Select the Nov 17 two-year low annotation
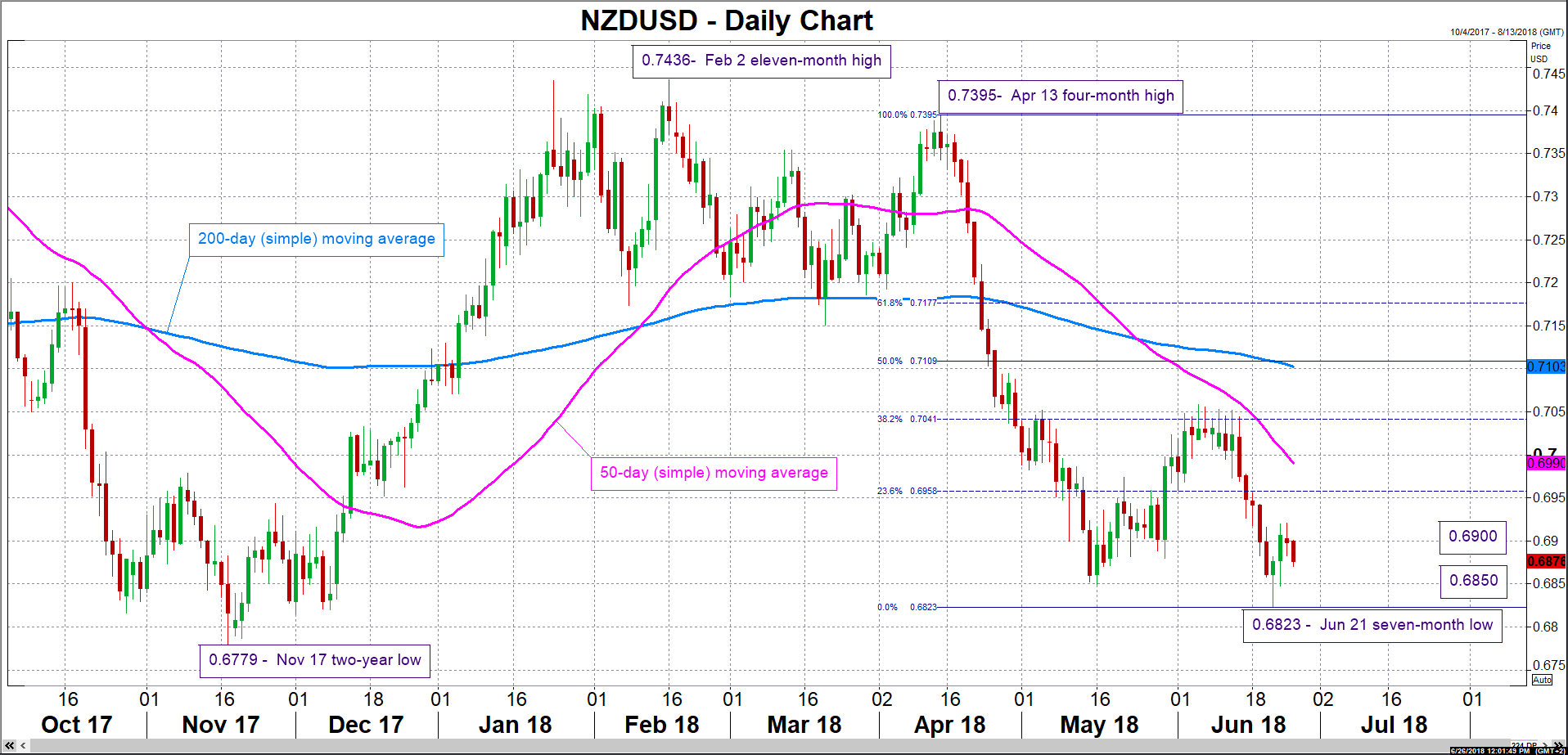1568x755 pixels. pos(315,661)
